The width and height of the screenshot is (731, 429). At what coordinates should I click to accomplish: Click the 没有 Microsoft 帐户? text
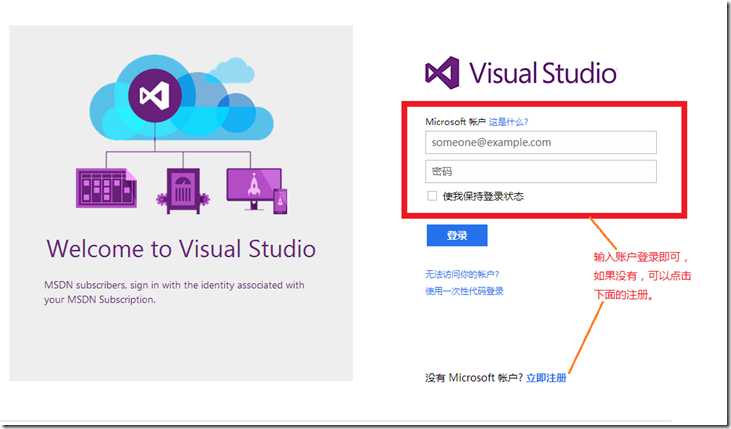(474, 378)
